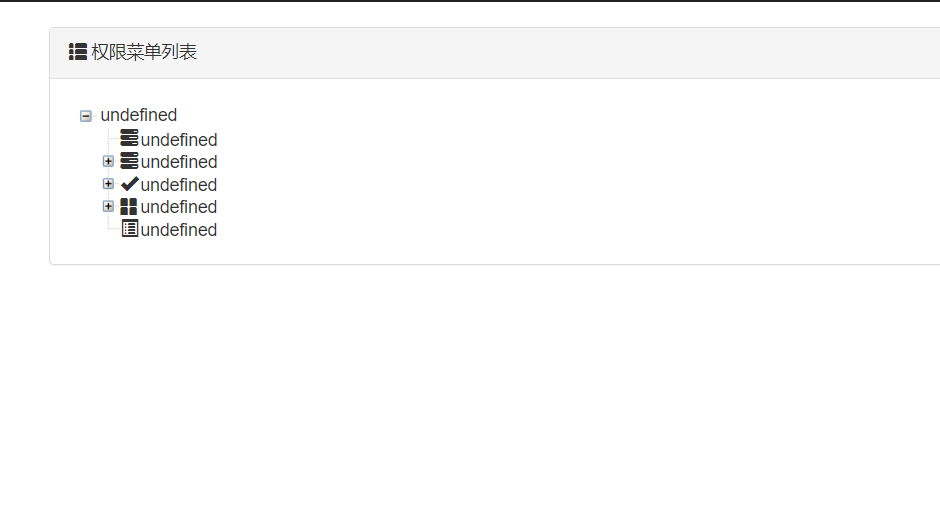Screen dimensions: 940x511
Task: Select undefined label next to grid icon
Action: tap(179, 207)
